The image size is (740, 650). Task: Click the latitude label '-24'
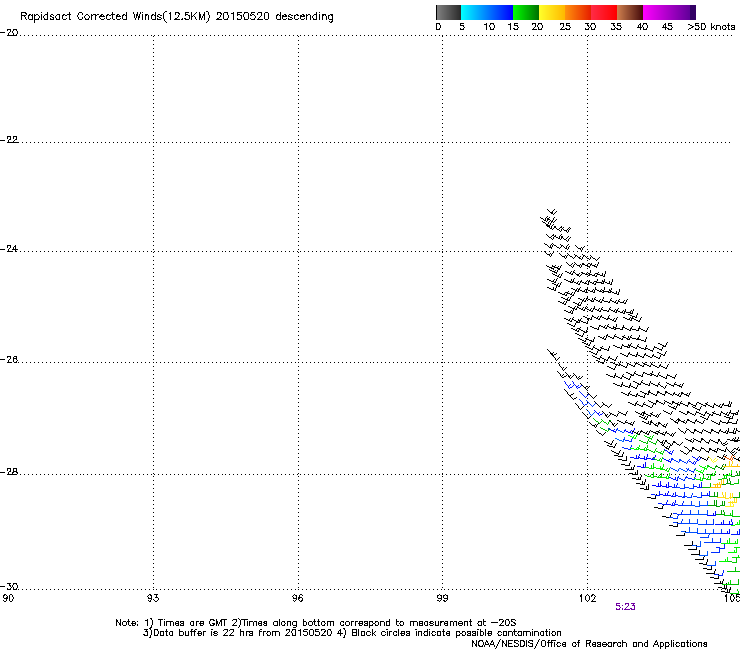tap(9, 249)
